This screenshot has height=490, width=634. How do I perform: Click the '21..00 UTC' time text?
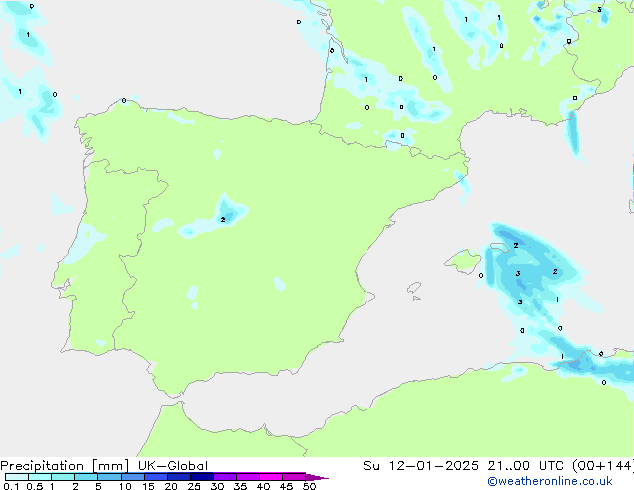tap(525, 466)
